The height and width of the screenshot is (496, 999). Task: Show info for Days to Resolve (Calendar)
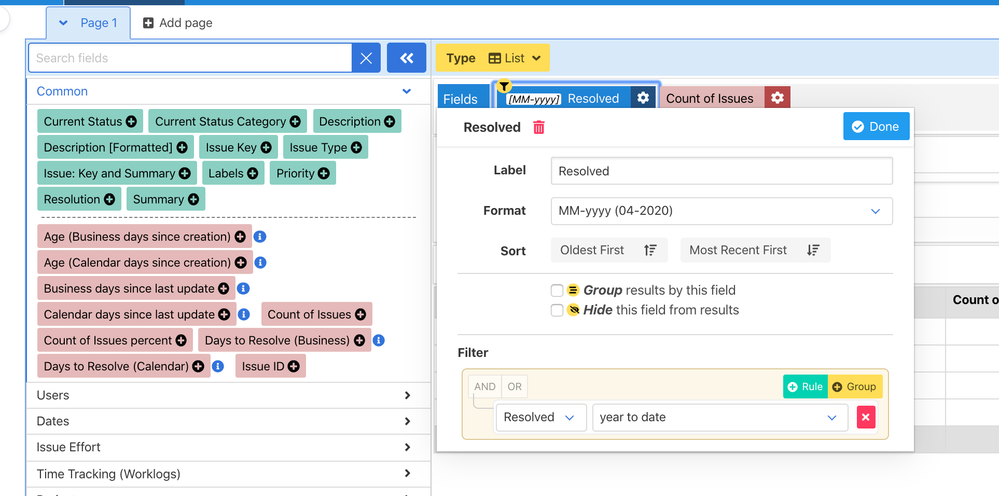tap(218, 366)
